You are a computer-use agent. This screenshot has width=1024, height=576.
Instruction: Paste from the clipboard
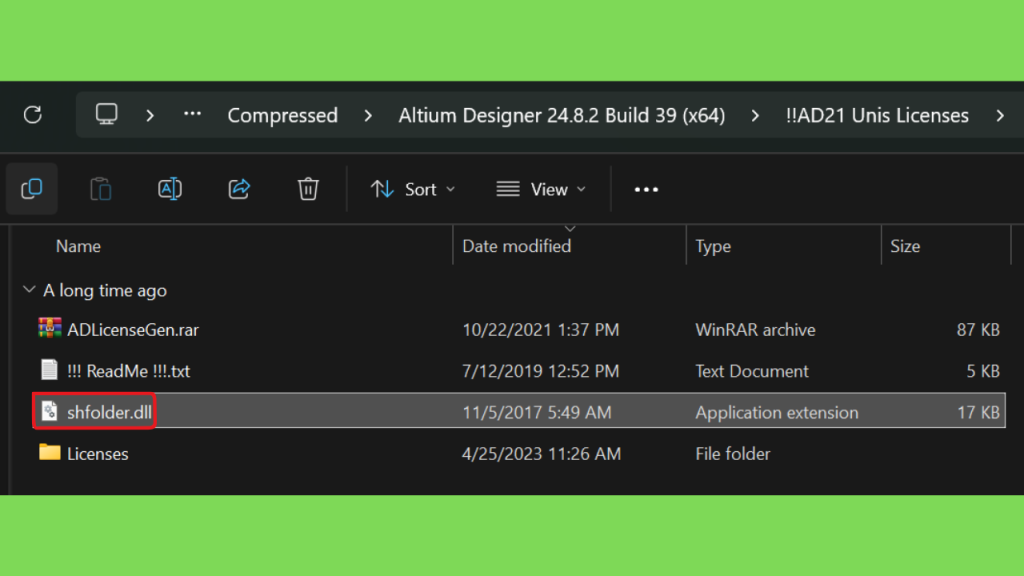(x=101, y=189)
